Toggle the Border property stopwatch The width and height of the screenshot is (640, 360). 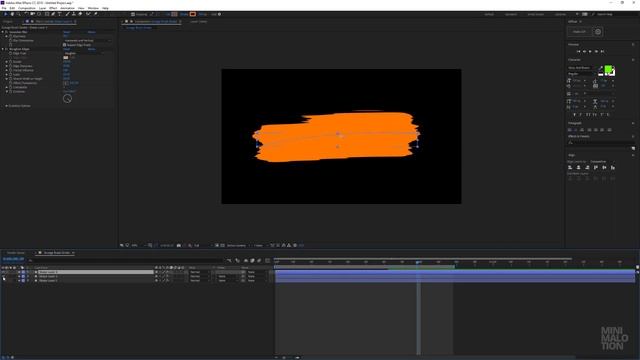click(11, 62)
